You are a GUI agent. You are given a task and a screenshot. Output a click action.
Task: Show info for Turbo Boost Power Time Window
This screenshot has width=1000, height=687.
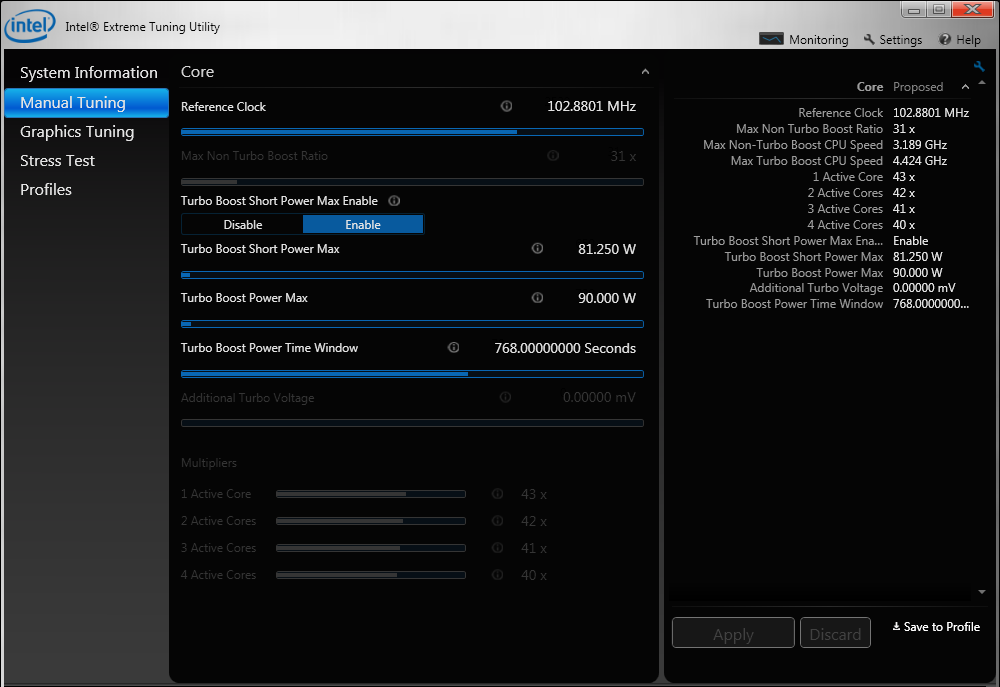click(x=453, y=348)
